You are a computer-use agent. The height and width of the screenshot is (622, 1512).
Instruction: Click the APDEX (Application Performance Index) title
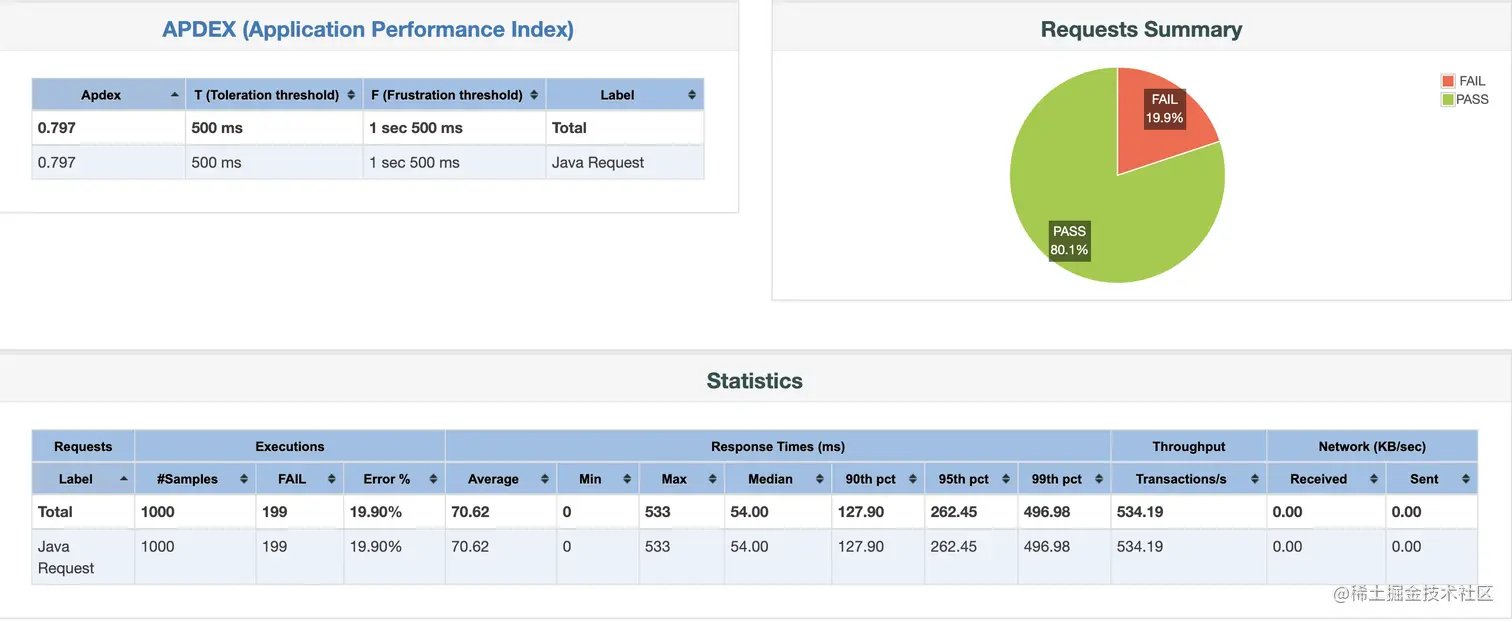(368, 29)
